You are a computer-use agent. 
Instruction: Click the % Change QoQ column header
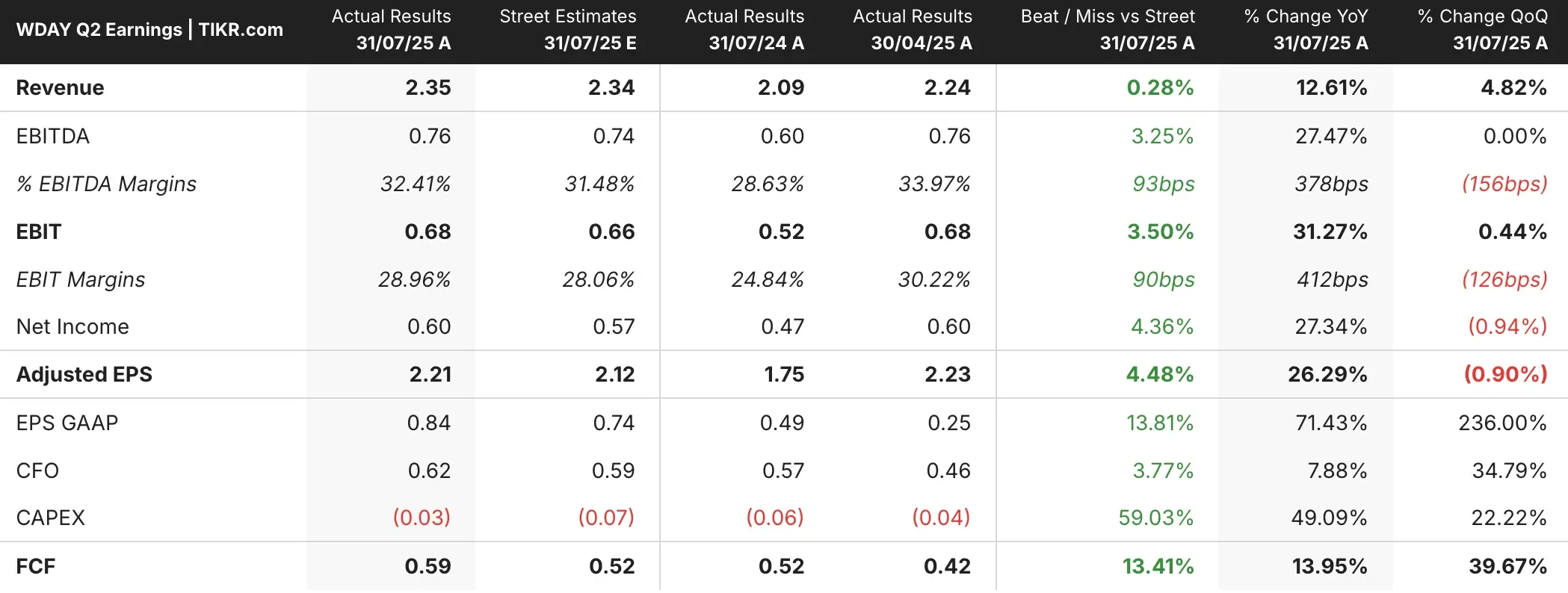click(x=1482, y=30)
